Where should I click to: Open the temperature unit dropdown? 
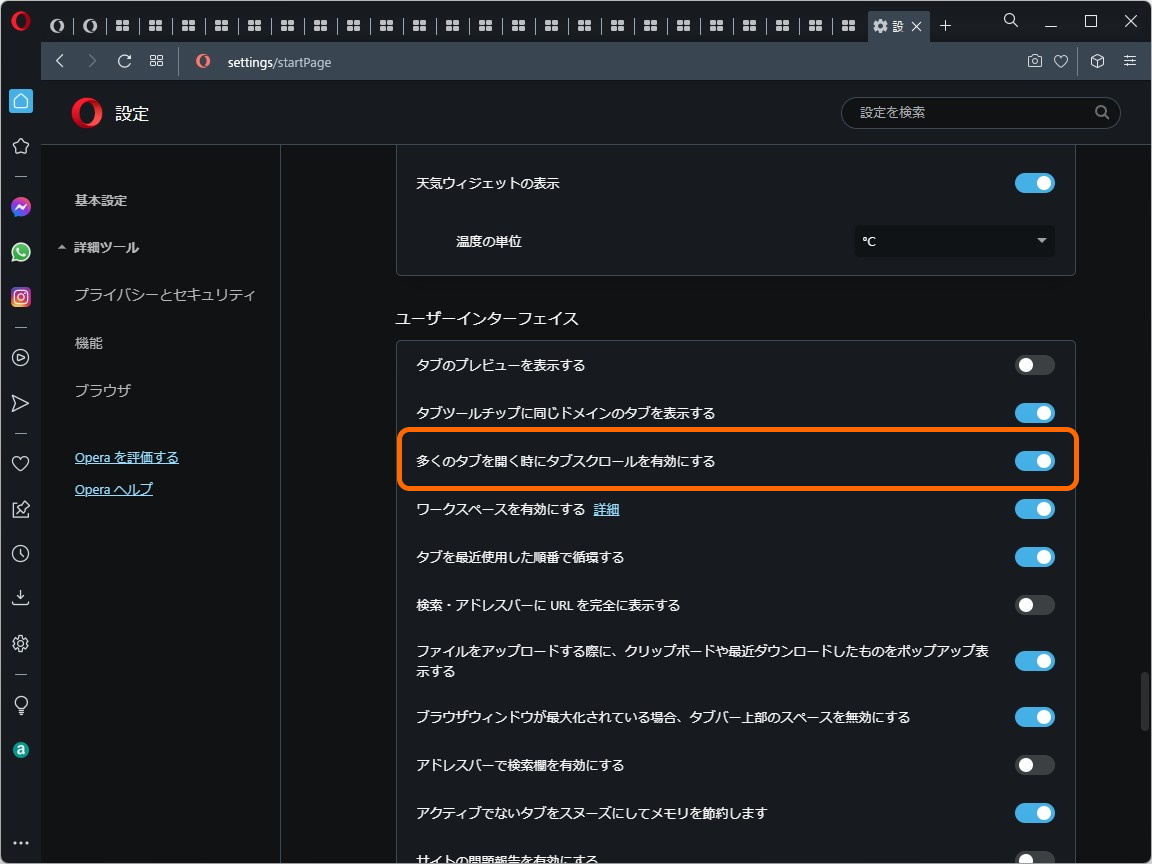click(953, 241)
